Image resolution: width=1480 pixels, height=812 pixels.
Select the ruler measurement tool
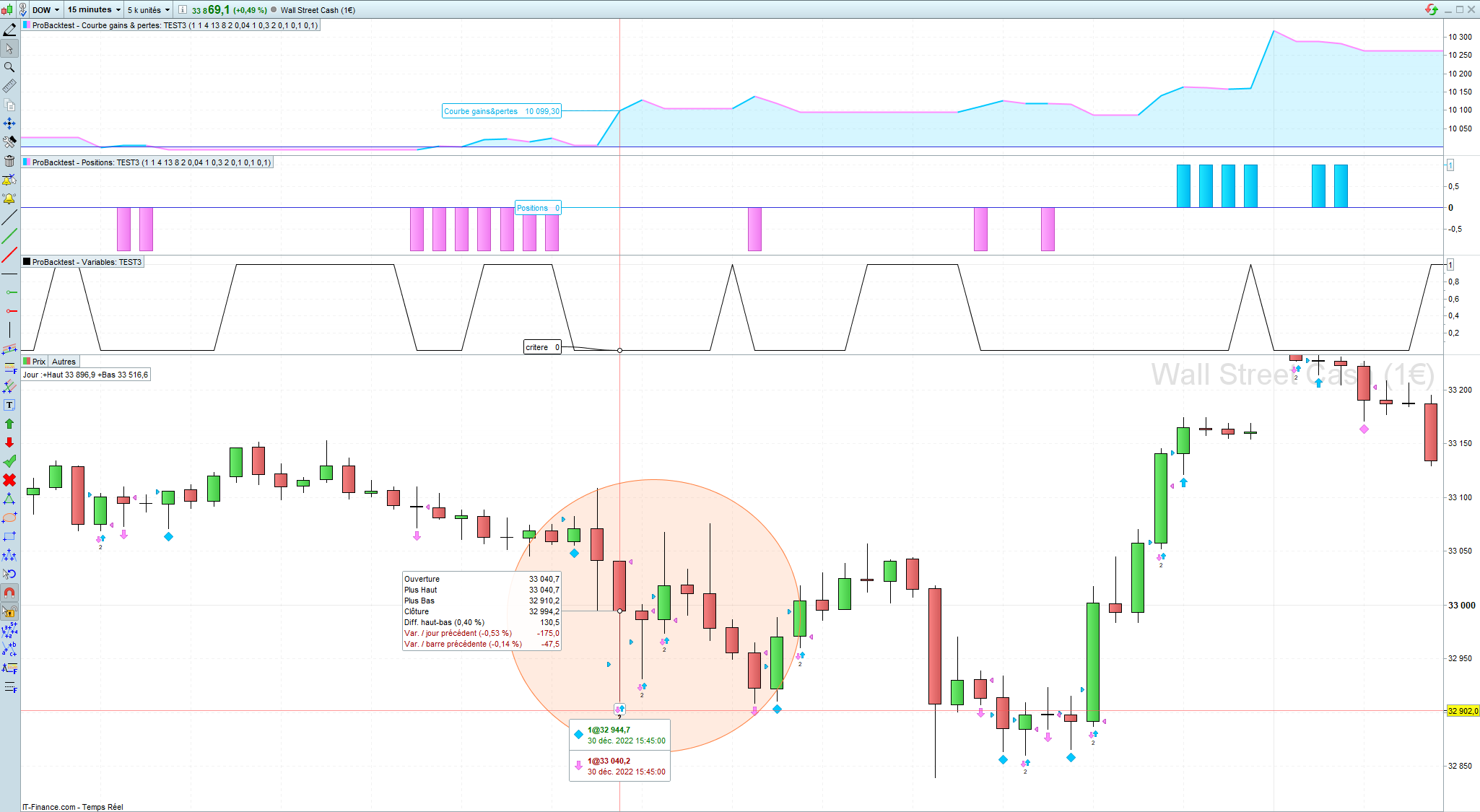(x=9, y=86)
